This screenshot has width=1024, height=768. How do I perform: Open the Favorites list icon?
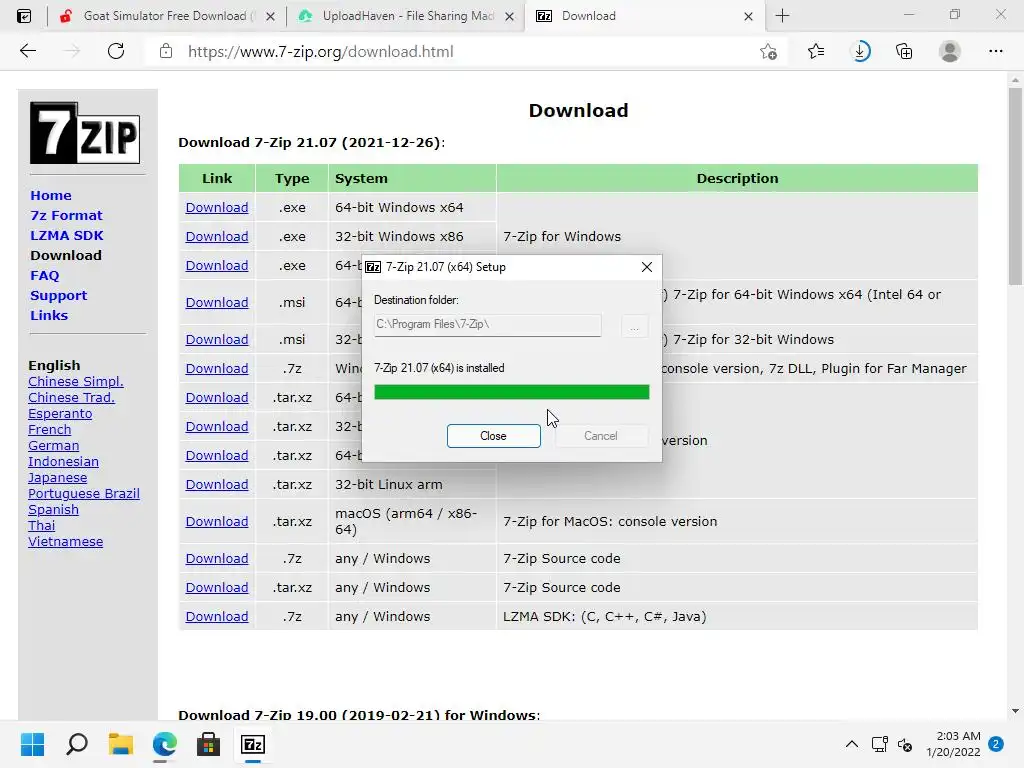tap(816, 51)
